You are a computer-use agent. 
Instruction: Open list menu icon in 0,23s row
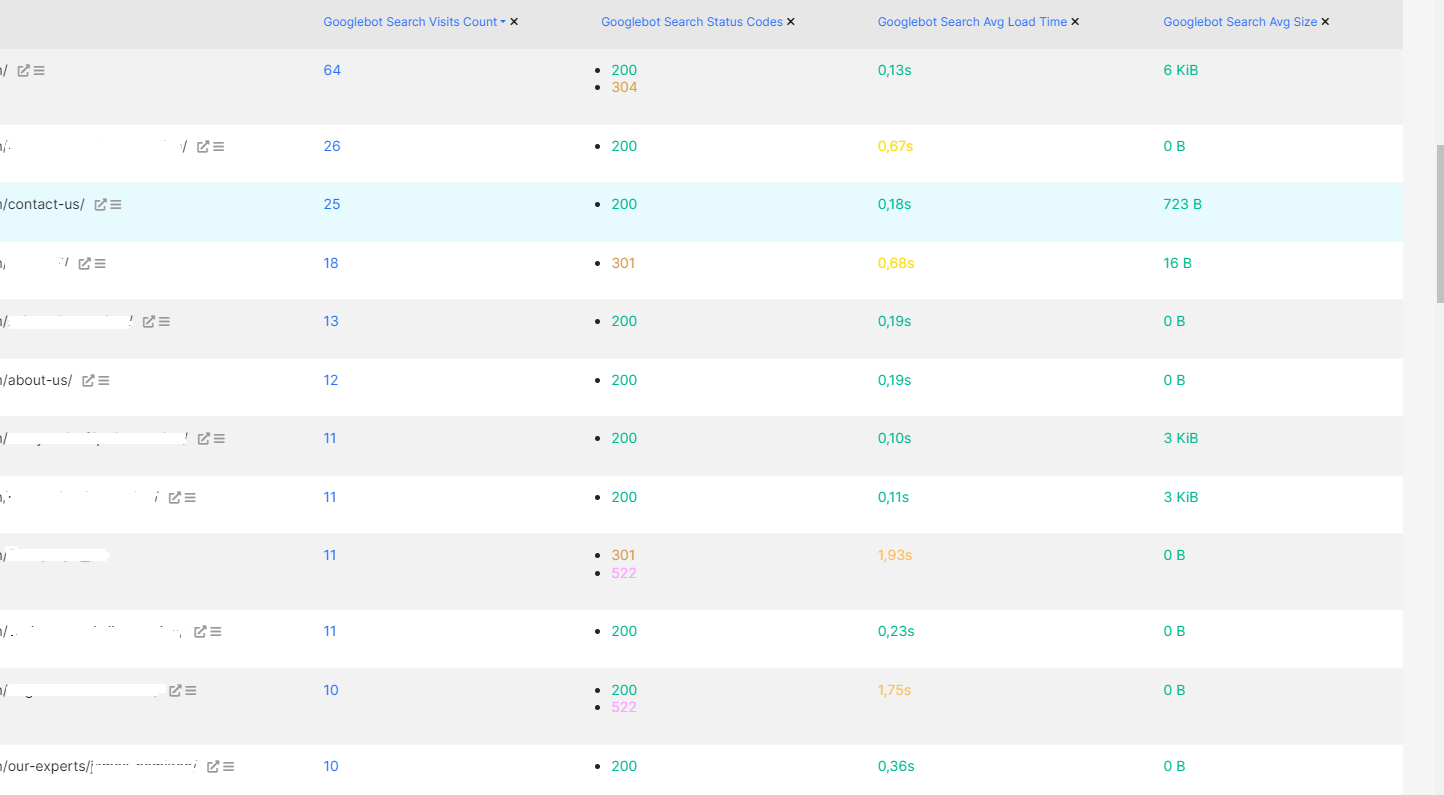click(x=215, y=632)
